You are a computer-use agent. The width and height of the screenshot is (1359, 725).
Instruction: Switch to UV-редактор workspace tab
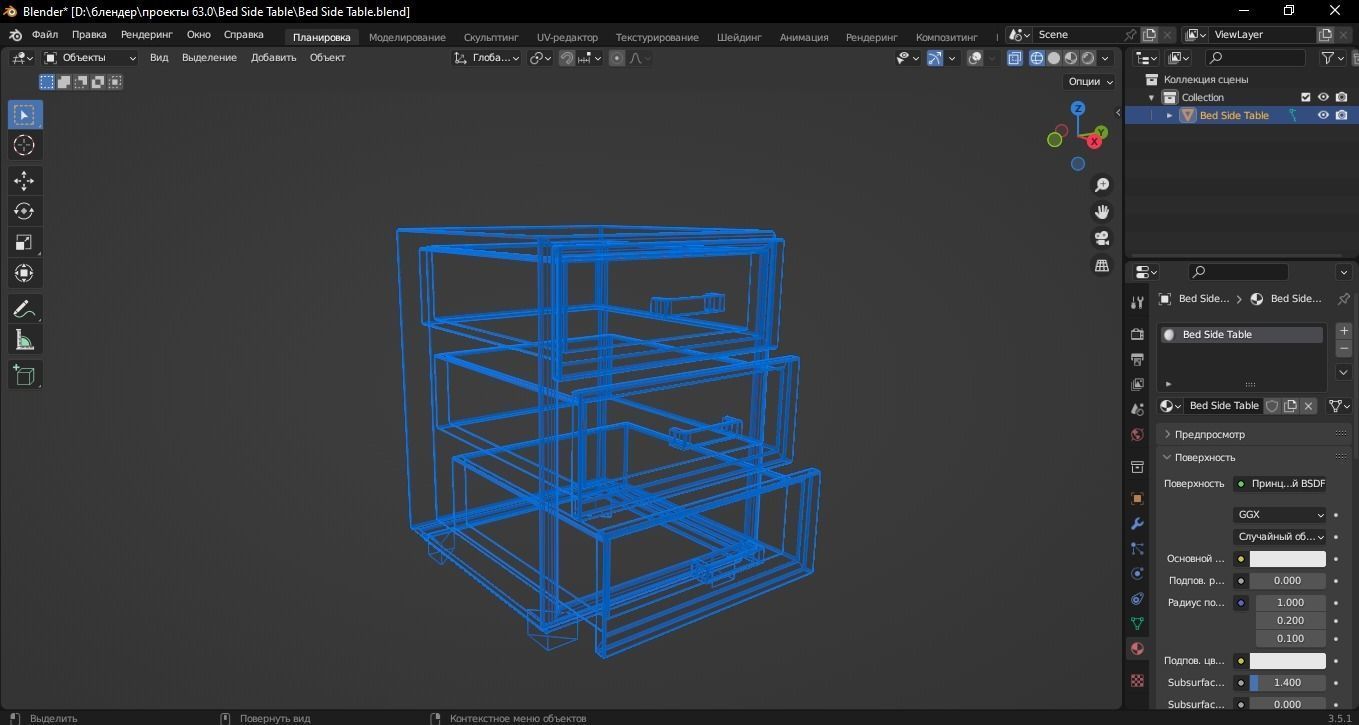(x=567, y=37)
